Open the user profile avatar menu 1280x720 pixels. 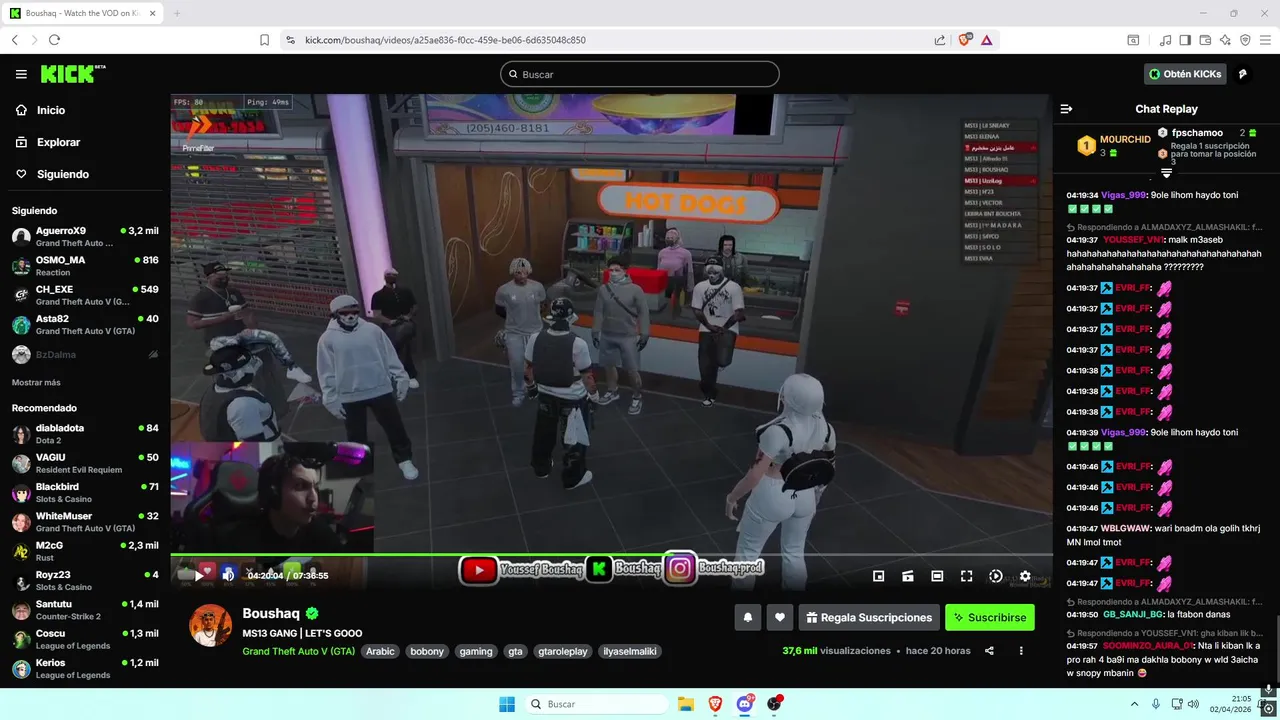(1243, 74)
